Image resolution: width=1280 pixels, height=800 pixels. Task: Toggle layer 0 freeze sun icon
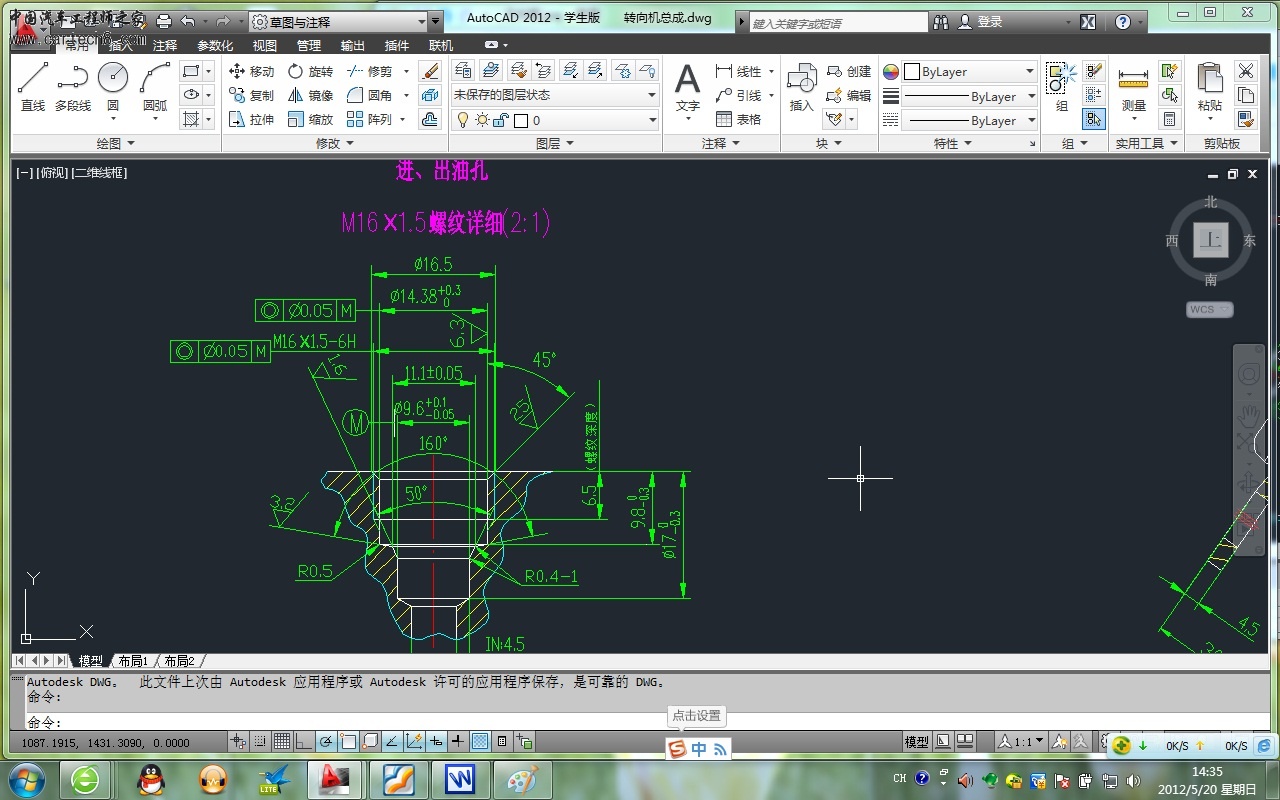click(x=482, y=120)
